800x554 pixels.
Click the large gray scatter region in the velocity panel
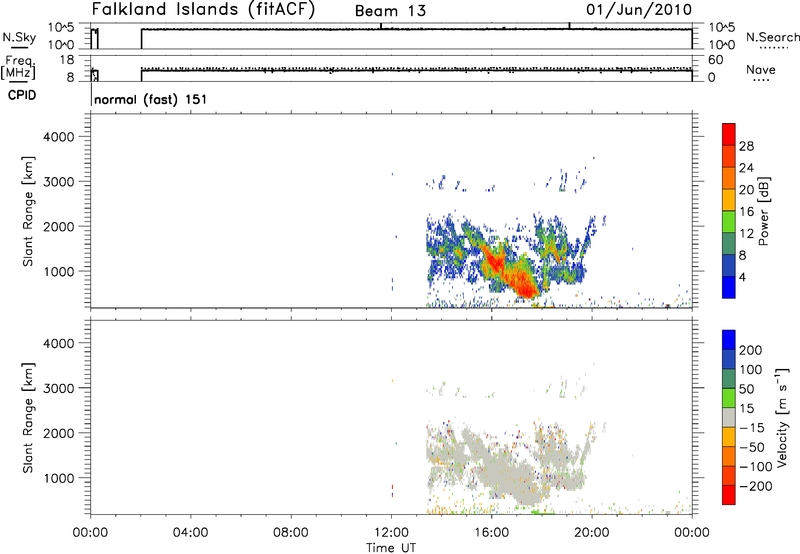coord(505,469)
